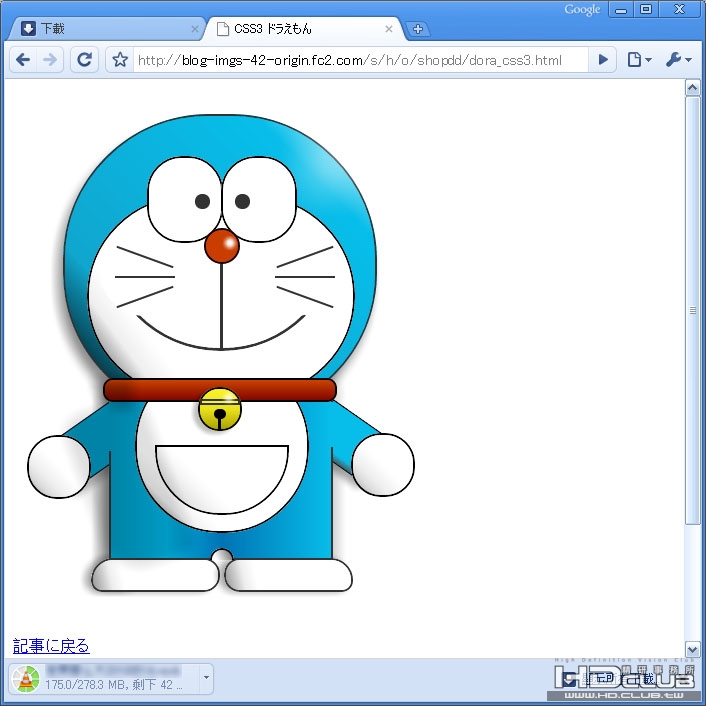Switch to the 下載 tab
This screenshot has width=706, height=706.
point(106,29)
